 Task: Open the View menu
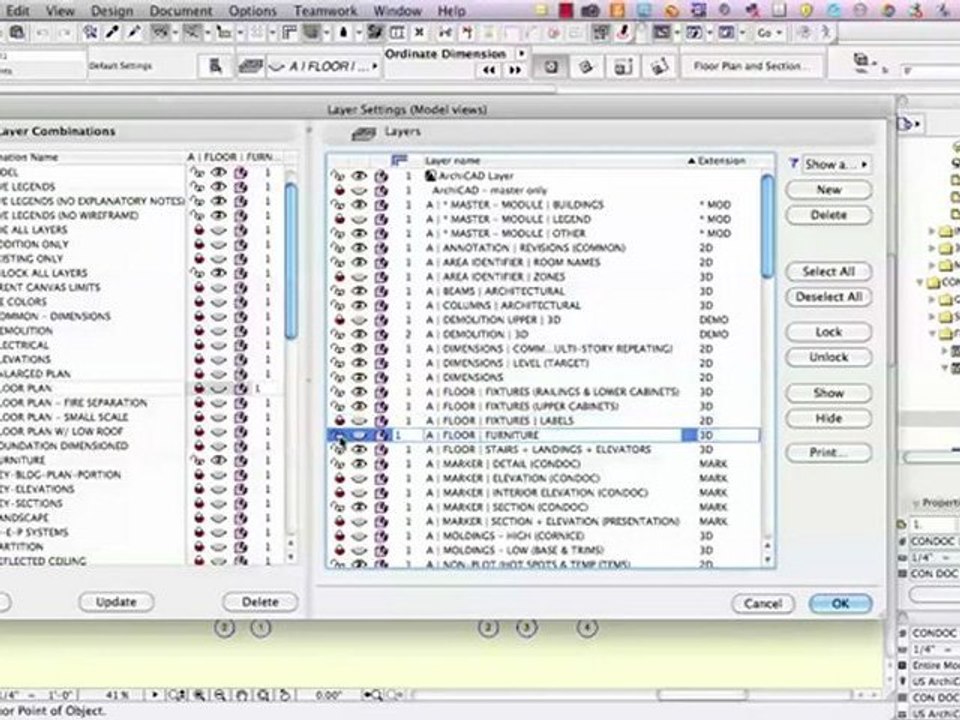tap(59, 10)
